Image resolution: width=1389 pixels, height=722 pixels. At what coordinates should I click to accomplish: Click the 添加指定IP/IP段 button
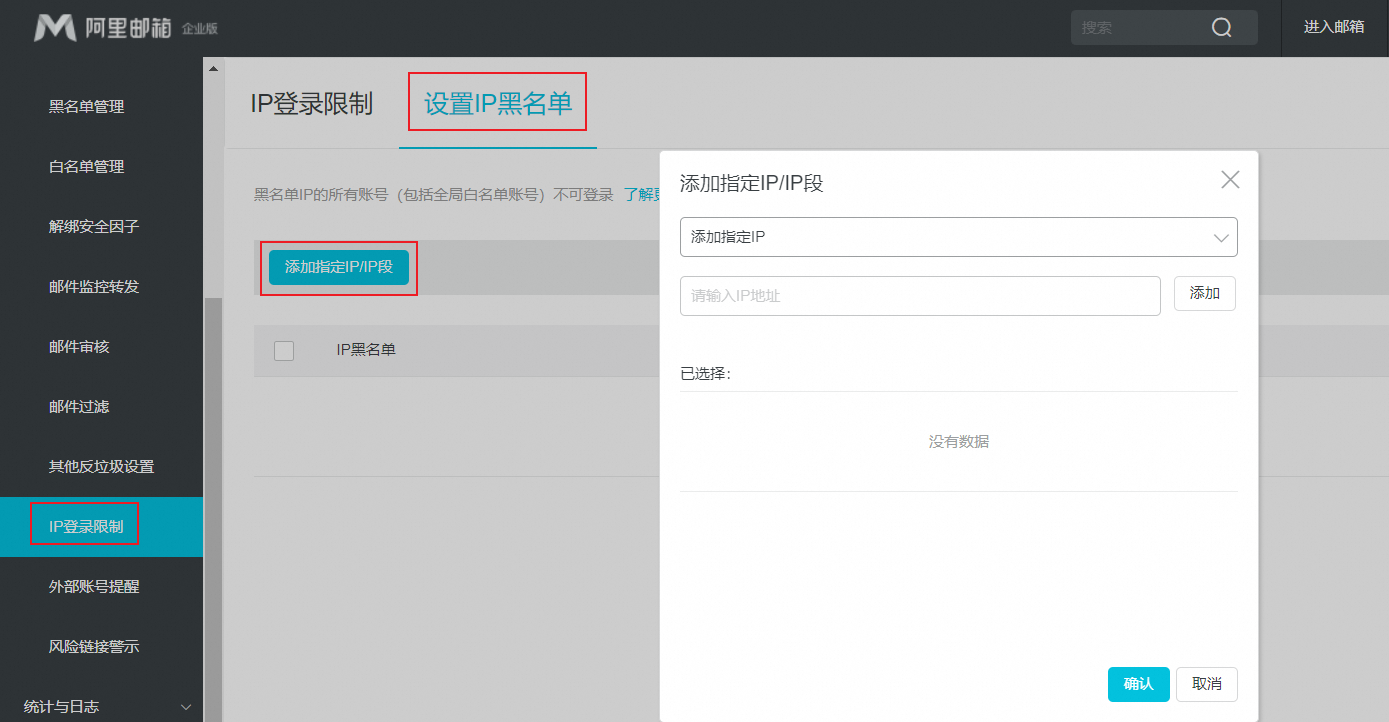pos(338,267)
